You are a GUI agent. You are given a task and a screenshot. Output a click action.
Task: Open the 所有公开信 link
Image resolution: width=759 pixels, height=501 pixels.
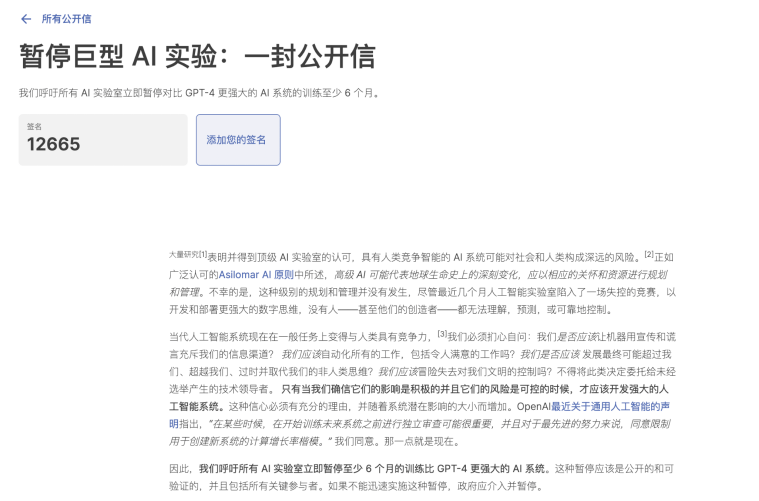pos(66,19)
